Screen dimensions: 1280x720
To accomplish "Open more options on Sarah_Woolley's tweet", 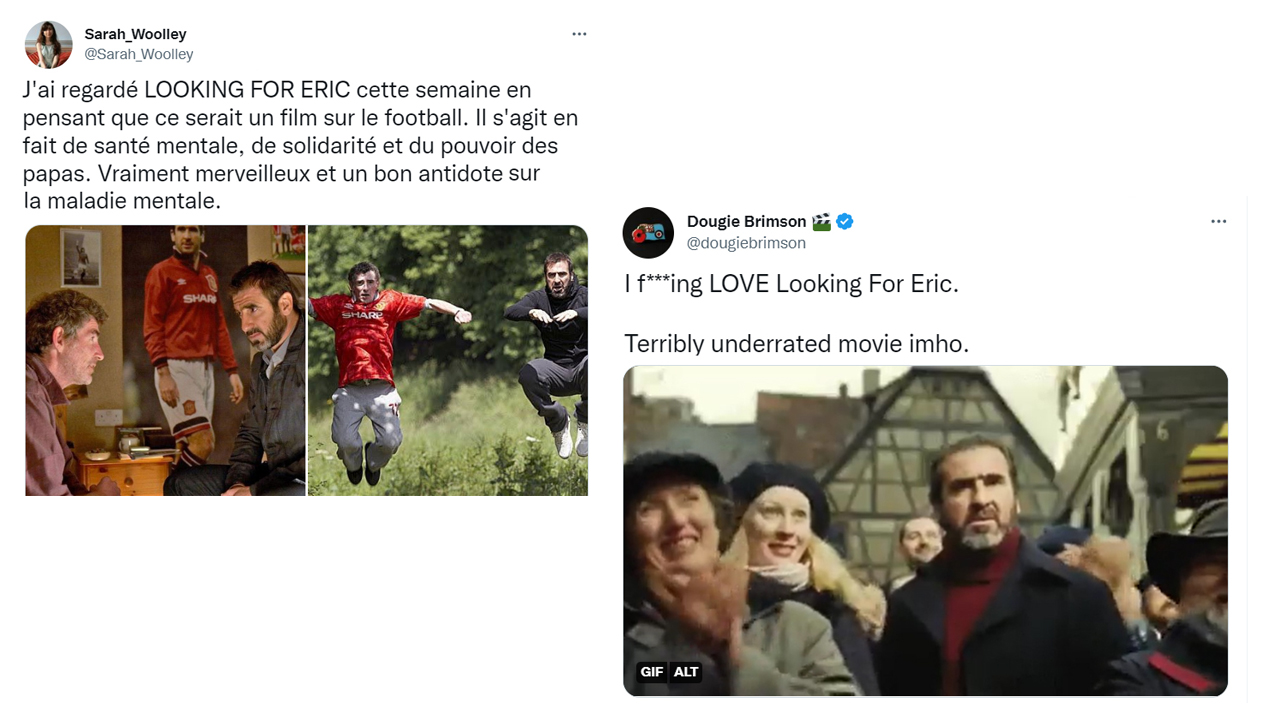I will (x=579, y=34).
